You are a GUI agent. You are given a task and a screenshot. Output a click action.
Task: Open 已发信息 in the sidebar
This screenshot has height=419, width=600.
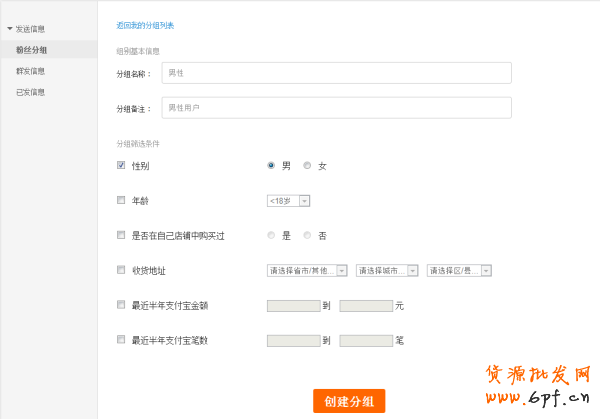pyautogui.click(x=30, y=92)
